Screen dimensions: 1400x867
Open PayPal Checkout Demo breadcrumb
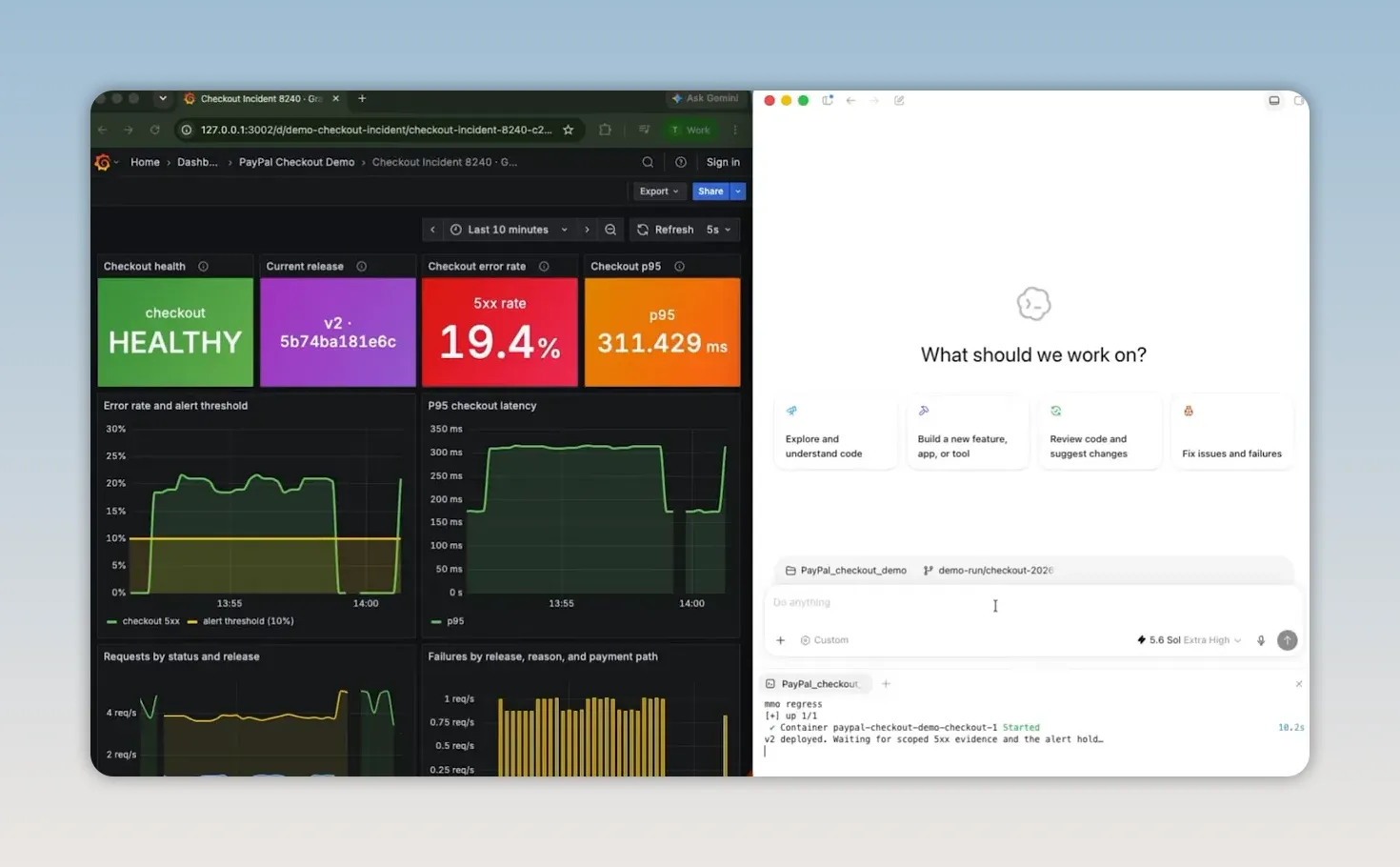point(296,162)
